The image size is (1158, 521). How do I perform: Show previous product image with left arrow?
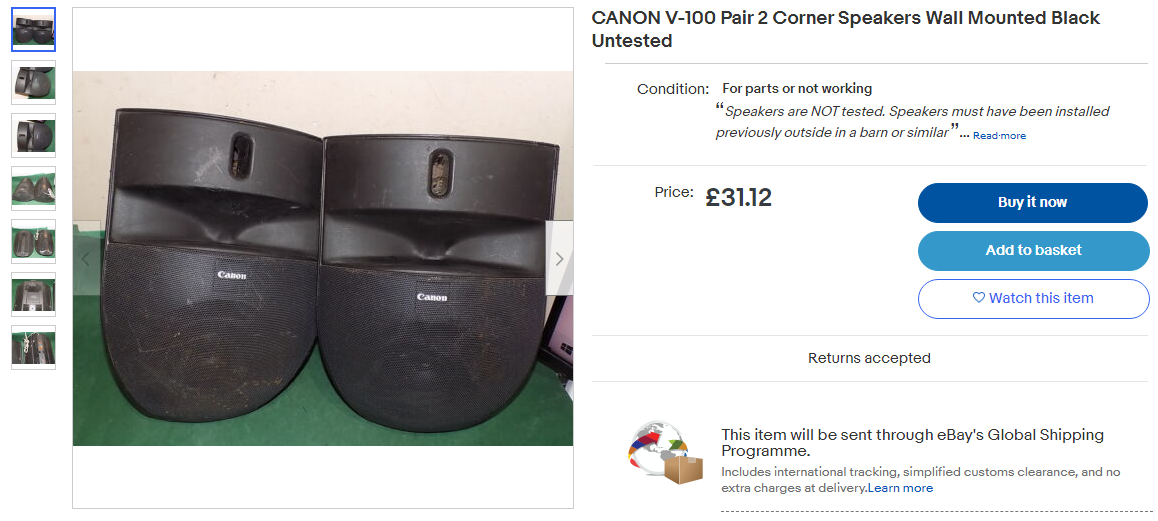pyautogui.click(x=86, y=259)
